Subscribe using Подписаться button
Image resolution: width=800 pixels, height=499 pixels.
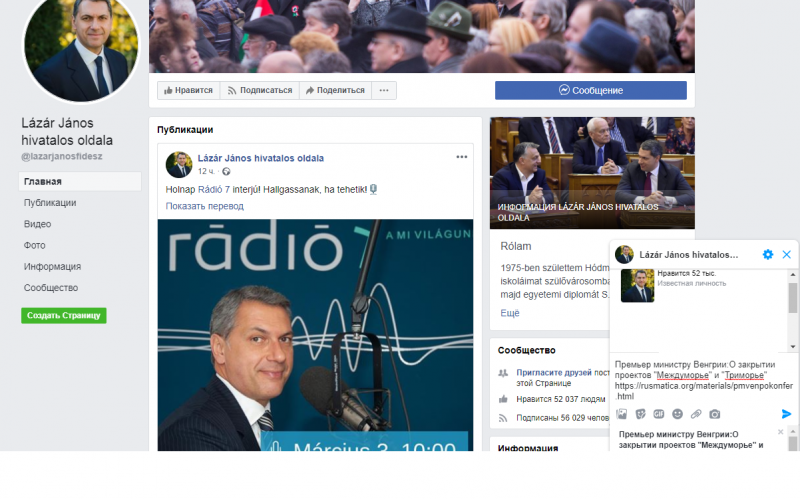coord(260,90)
